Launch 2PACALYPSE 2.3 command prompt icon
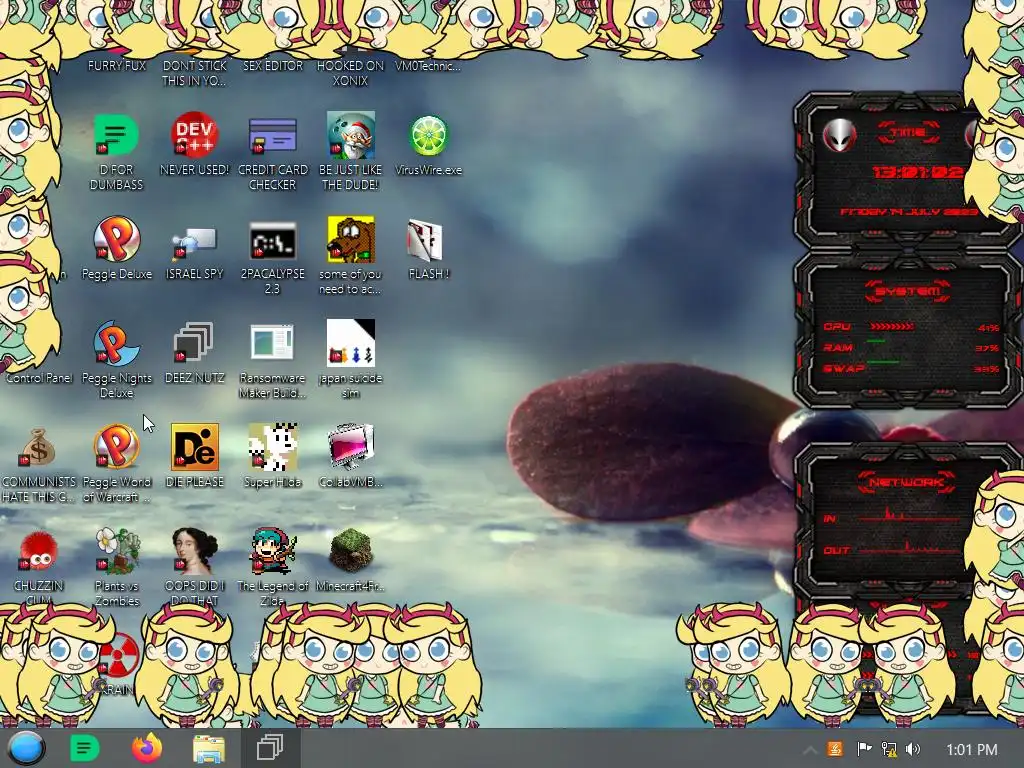1024x768 pixels. pyautogui.click(x=272, y=240)
